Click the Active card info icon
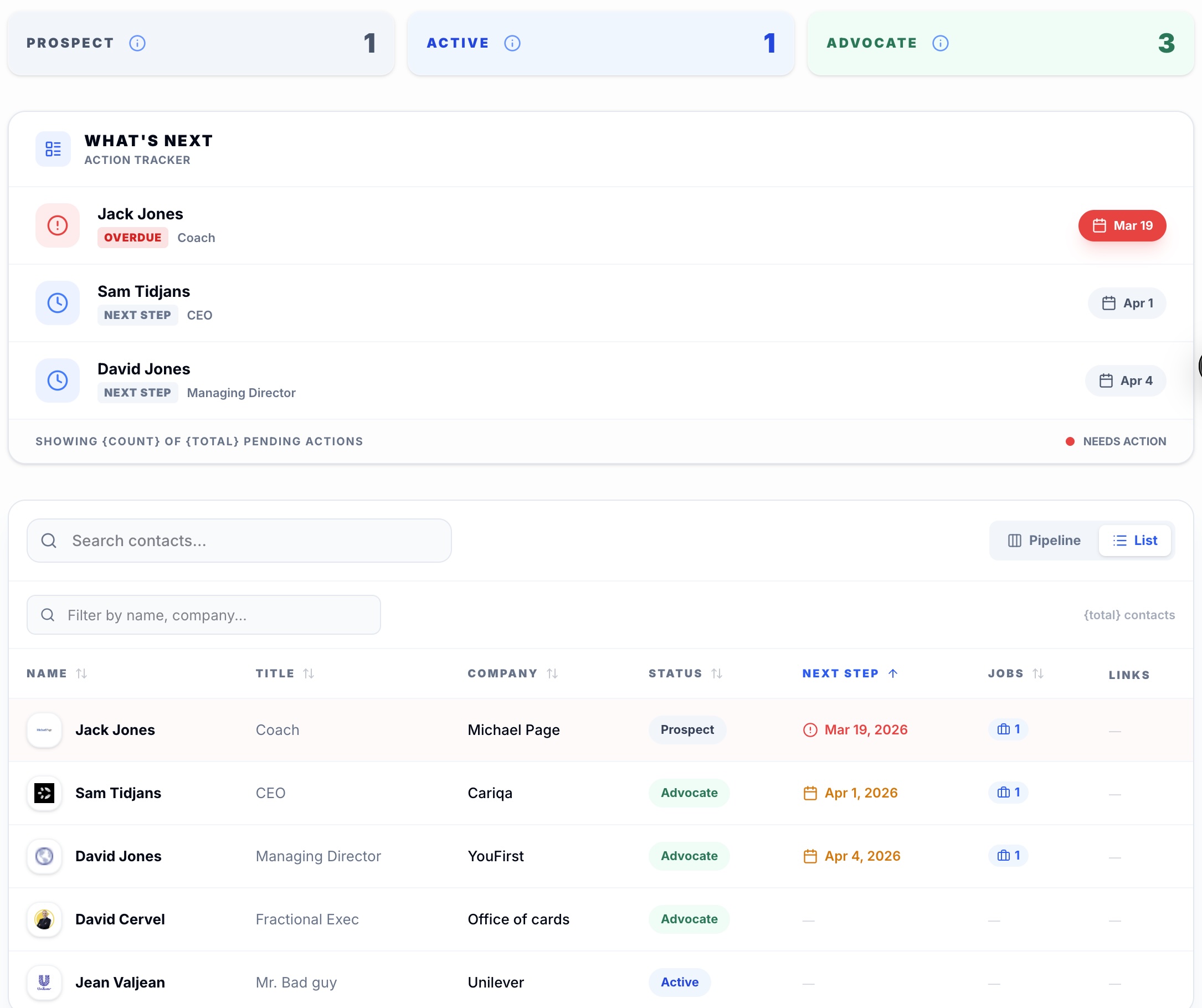The height and width of the screenshot is (1008, 1202). click(x=512, y=43)
